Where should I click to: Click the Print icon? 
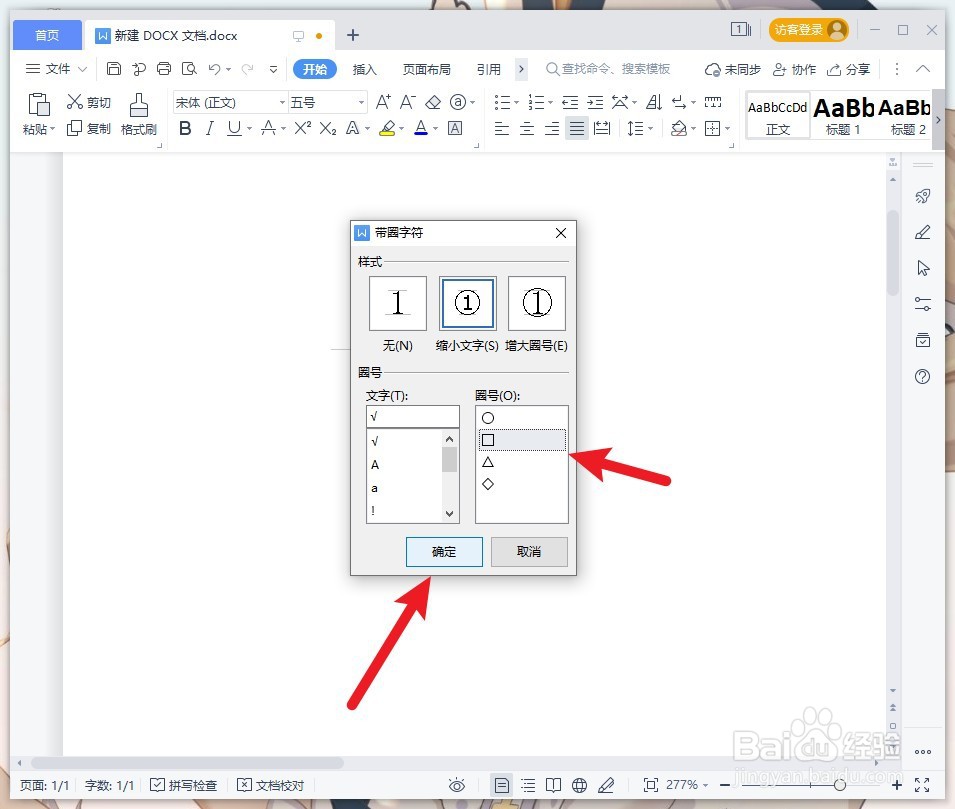[x=164, y=69]
